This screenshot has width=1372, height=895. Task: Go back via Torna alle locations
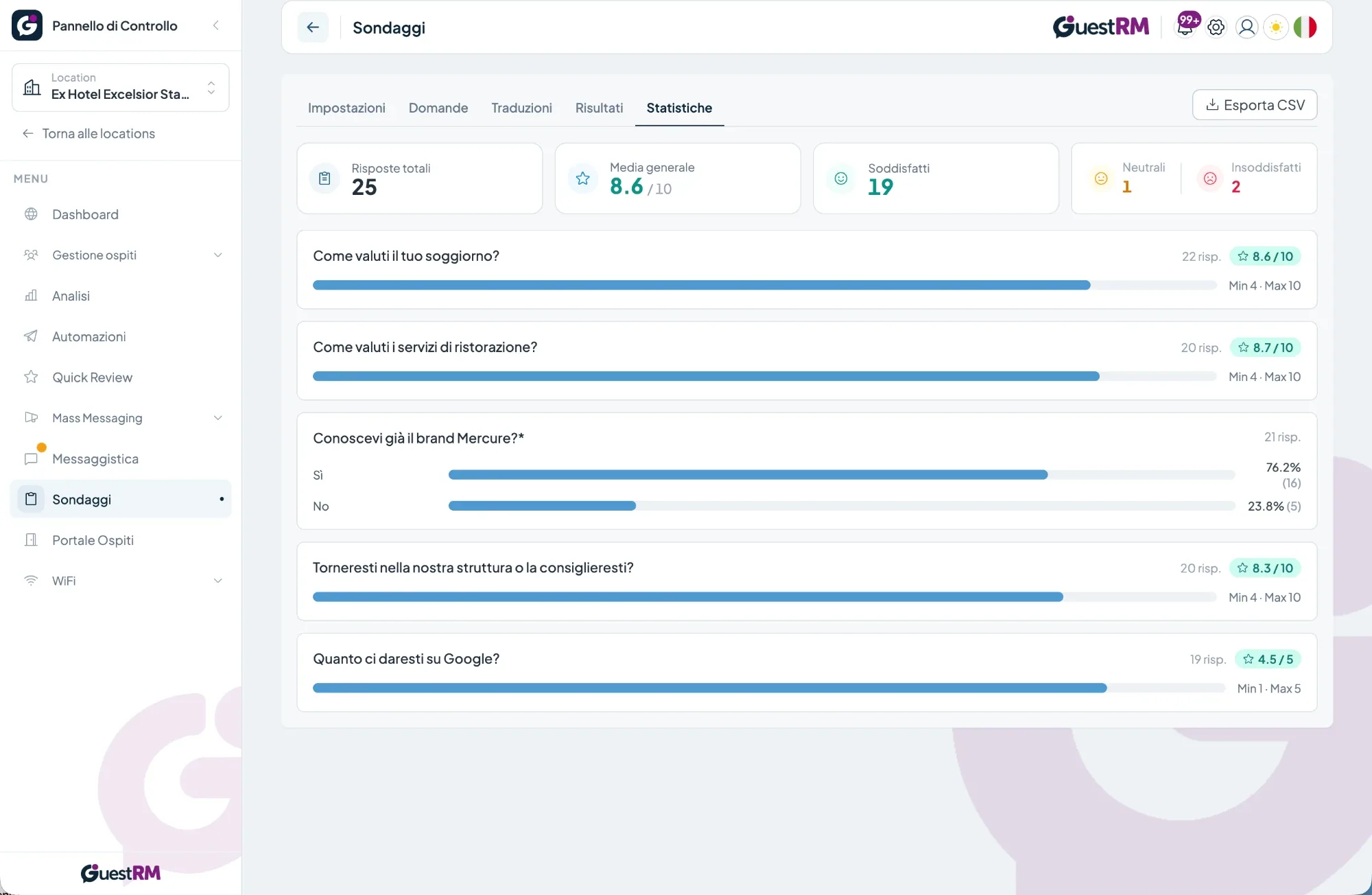click(88, 134)
